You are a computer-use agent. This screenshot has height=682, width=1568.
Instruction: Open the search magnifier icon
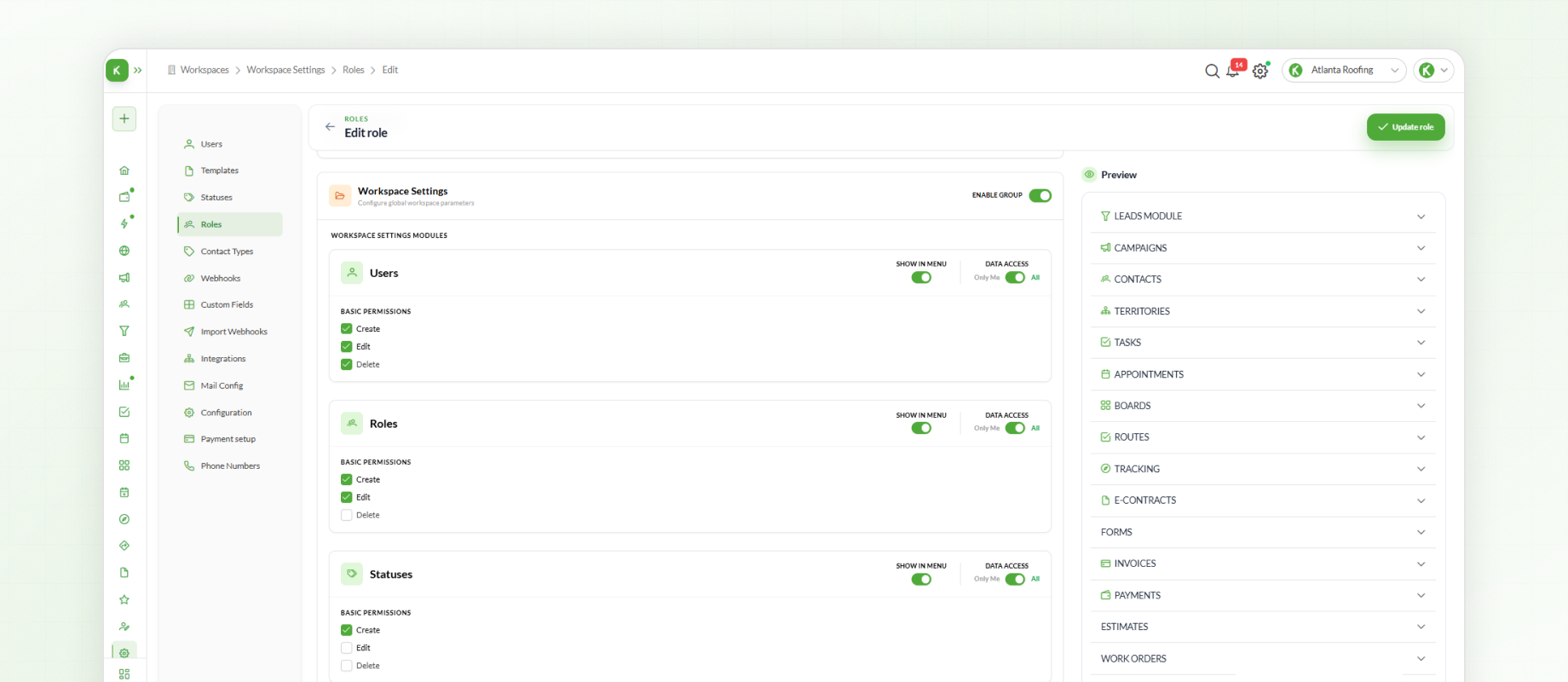coord(1212,71)
